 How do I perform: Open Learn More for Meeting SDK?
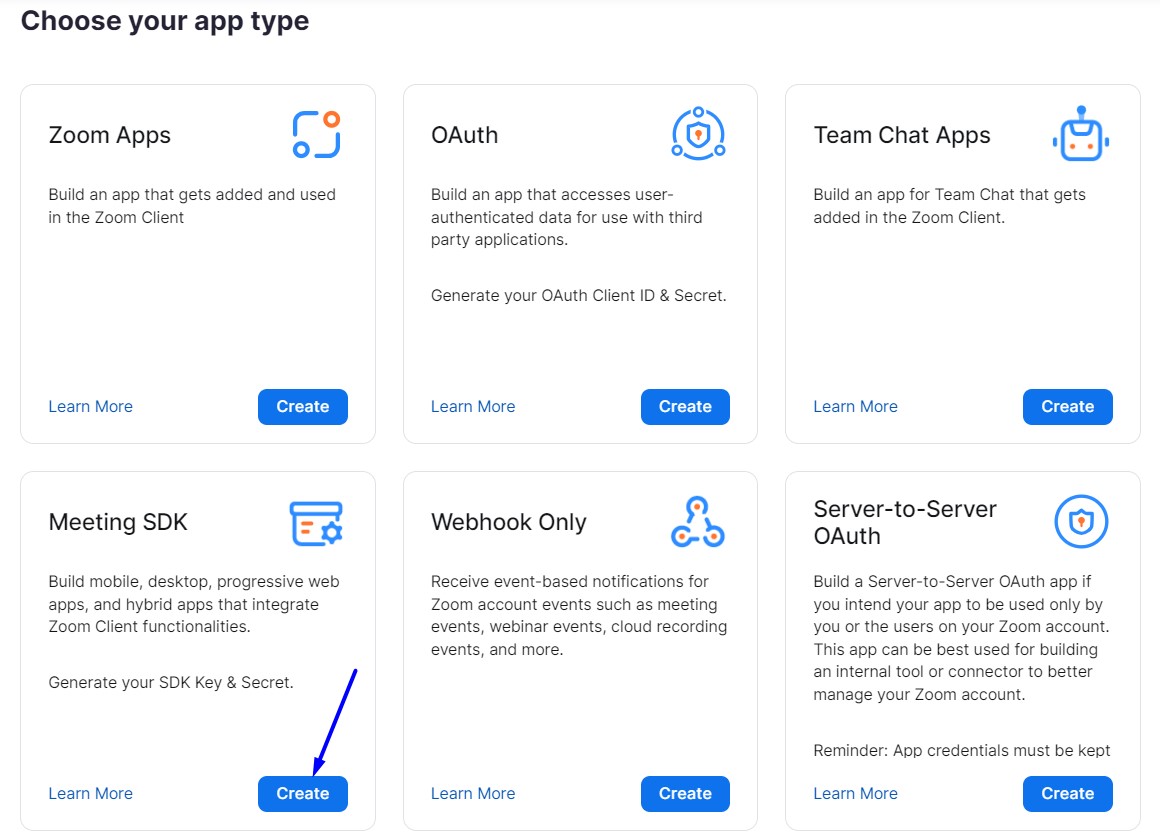[90, 793]
